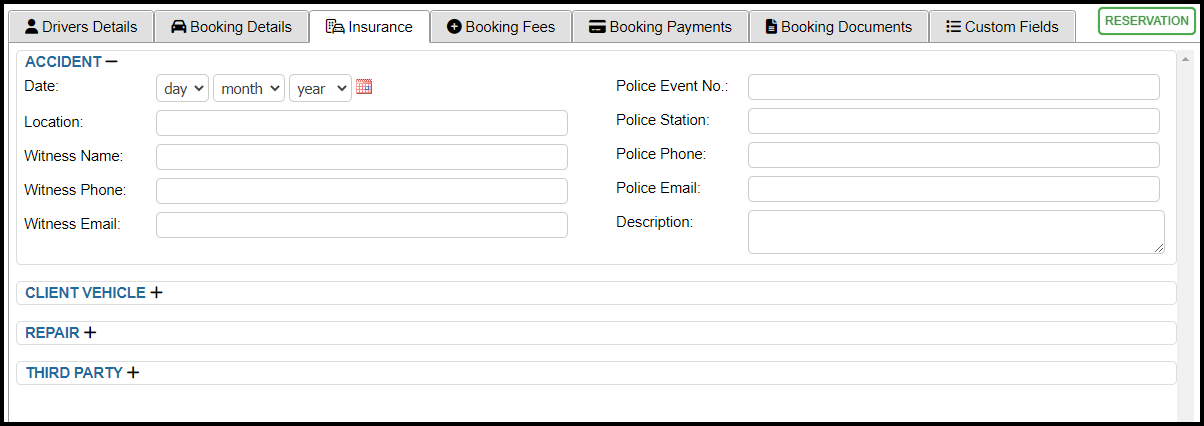This screenshot has width=1204, height=426.
Task: Select the Witness Email field
Action: [362, 225]
